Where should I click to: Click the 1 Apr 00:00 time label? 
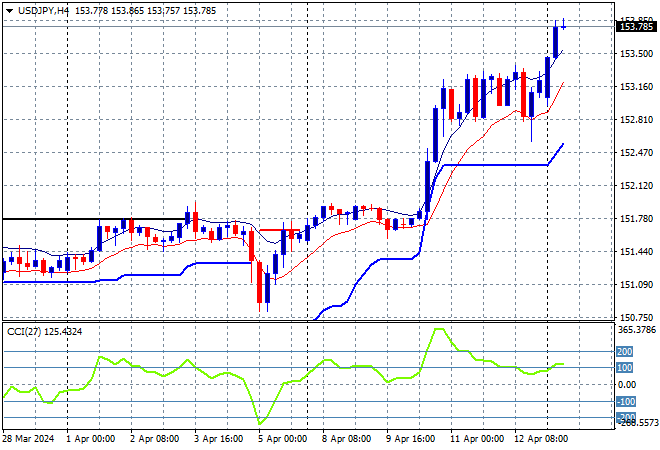point(90,439)
